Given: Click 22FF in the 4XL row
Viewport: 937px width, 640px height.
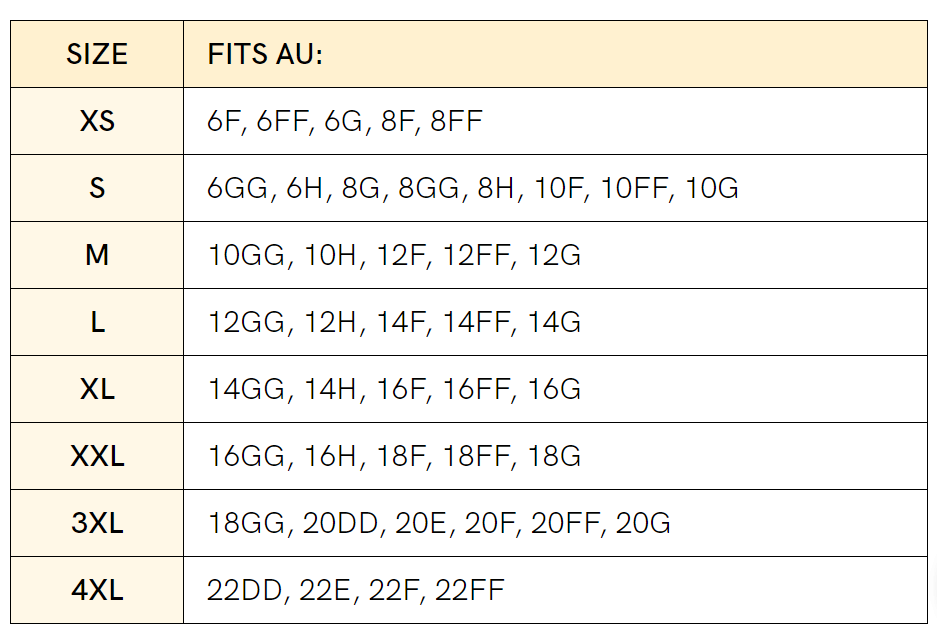Looking at the screenshot, I should point(469,591).
